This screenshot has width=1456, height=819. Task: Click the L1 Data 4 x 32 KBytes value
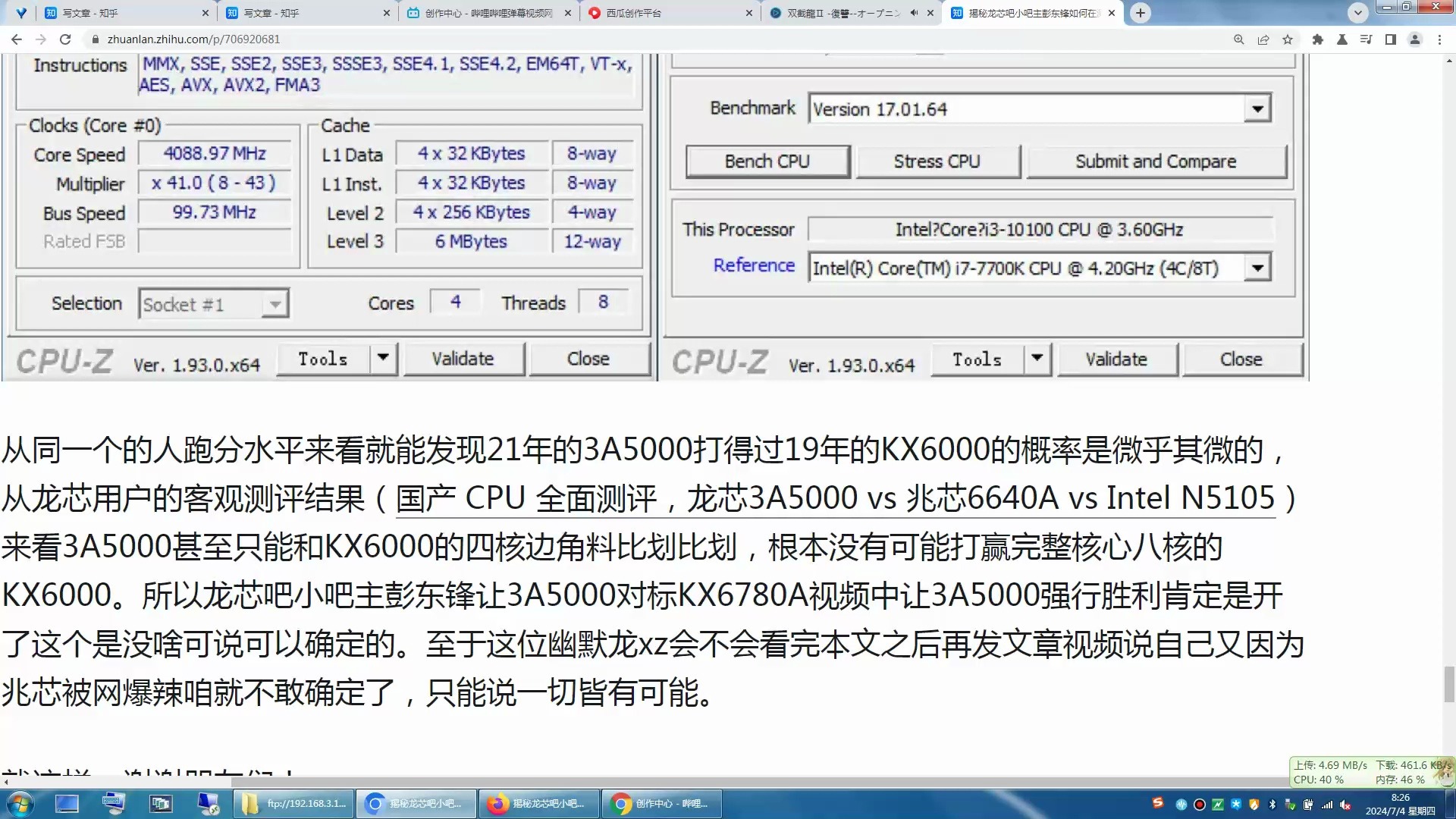point(471,154)
